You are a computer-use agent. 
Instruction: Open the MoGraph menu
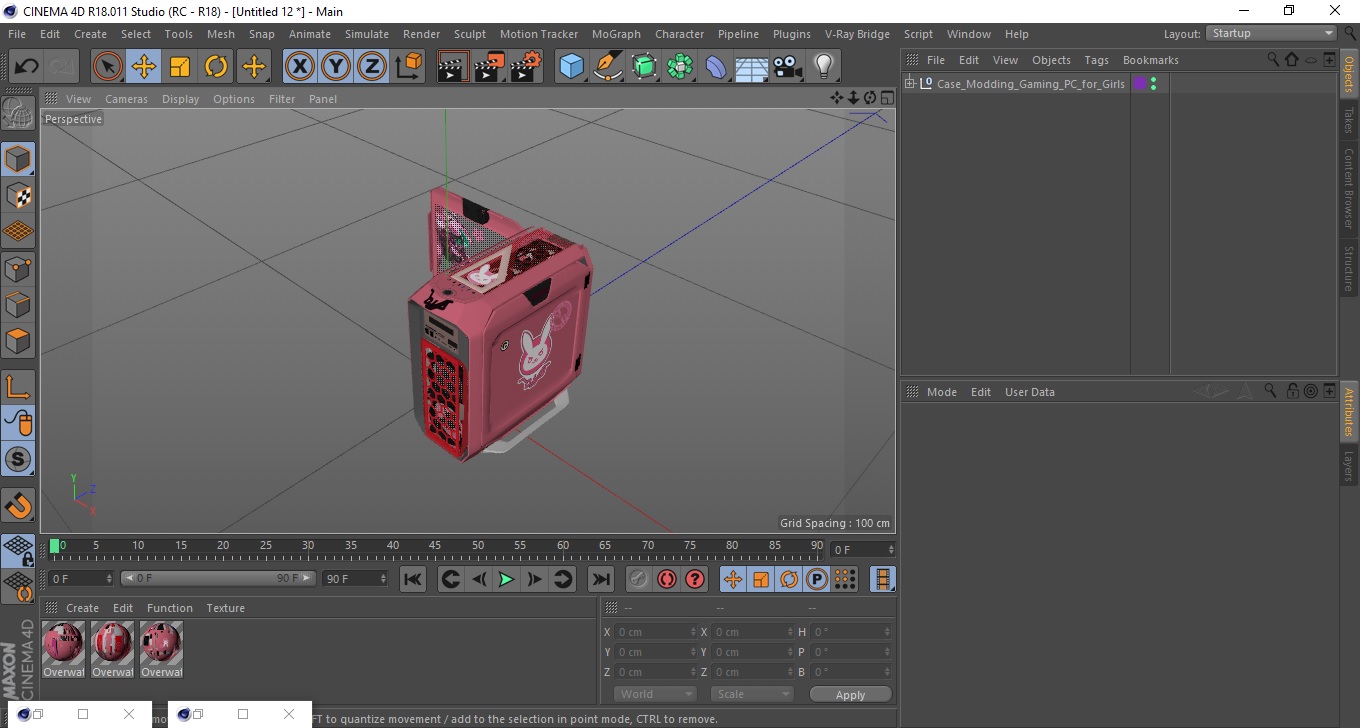tap(616, 34)
